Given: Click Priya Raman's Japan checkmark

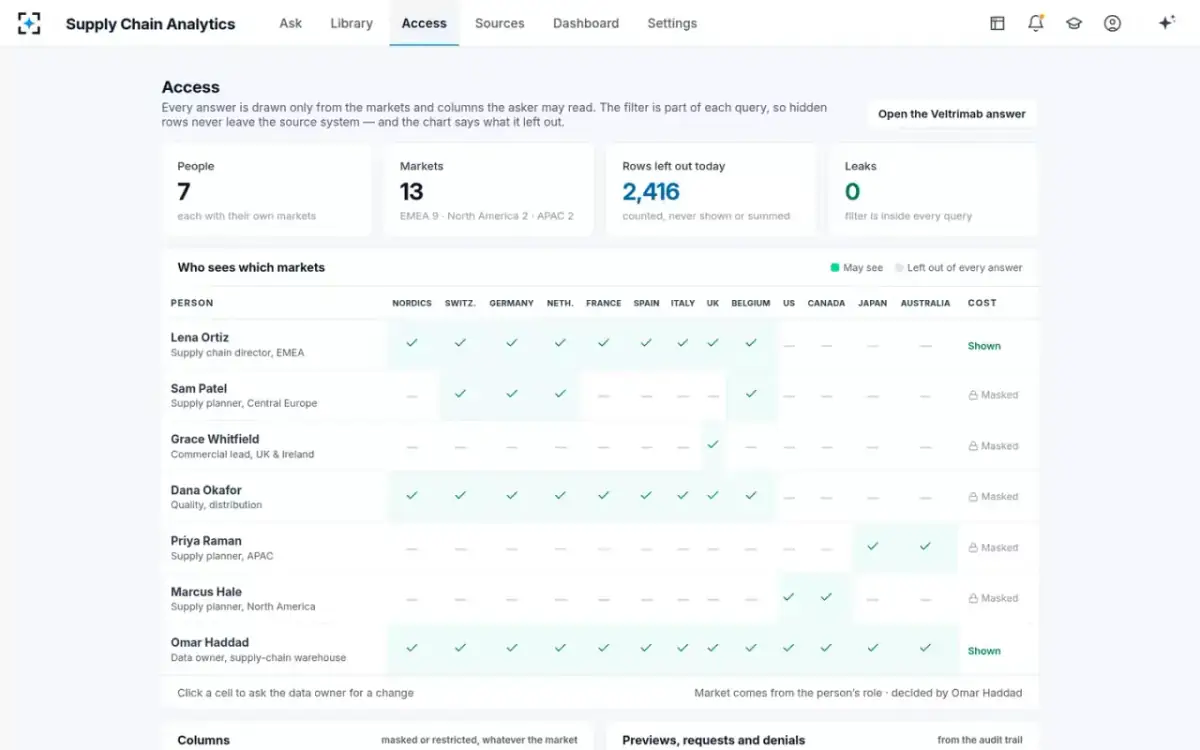Looking at the screenshot, I should pyautogui.click(x=873, y=546).
